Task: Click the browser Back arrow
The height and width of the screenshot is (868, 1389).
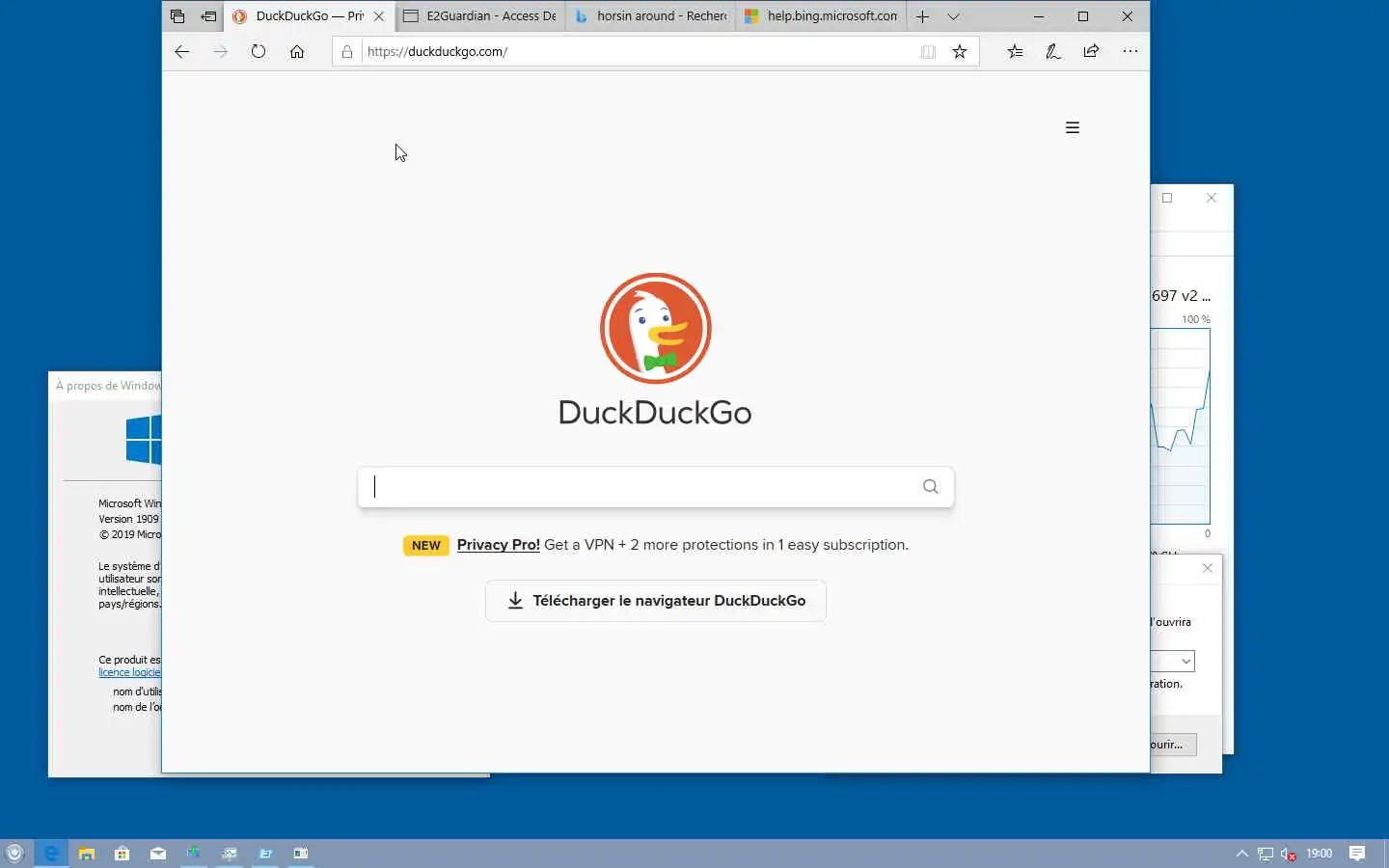Action: pyautogui.click(x=181, y=52)
